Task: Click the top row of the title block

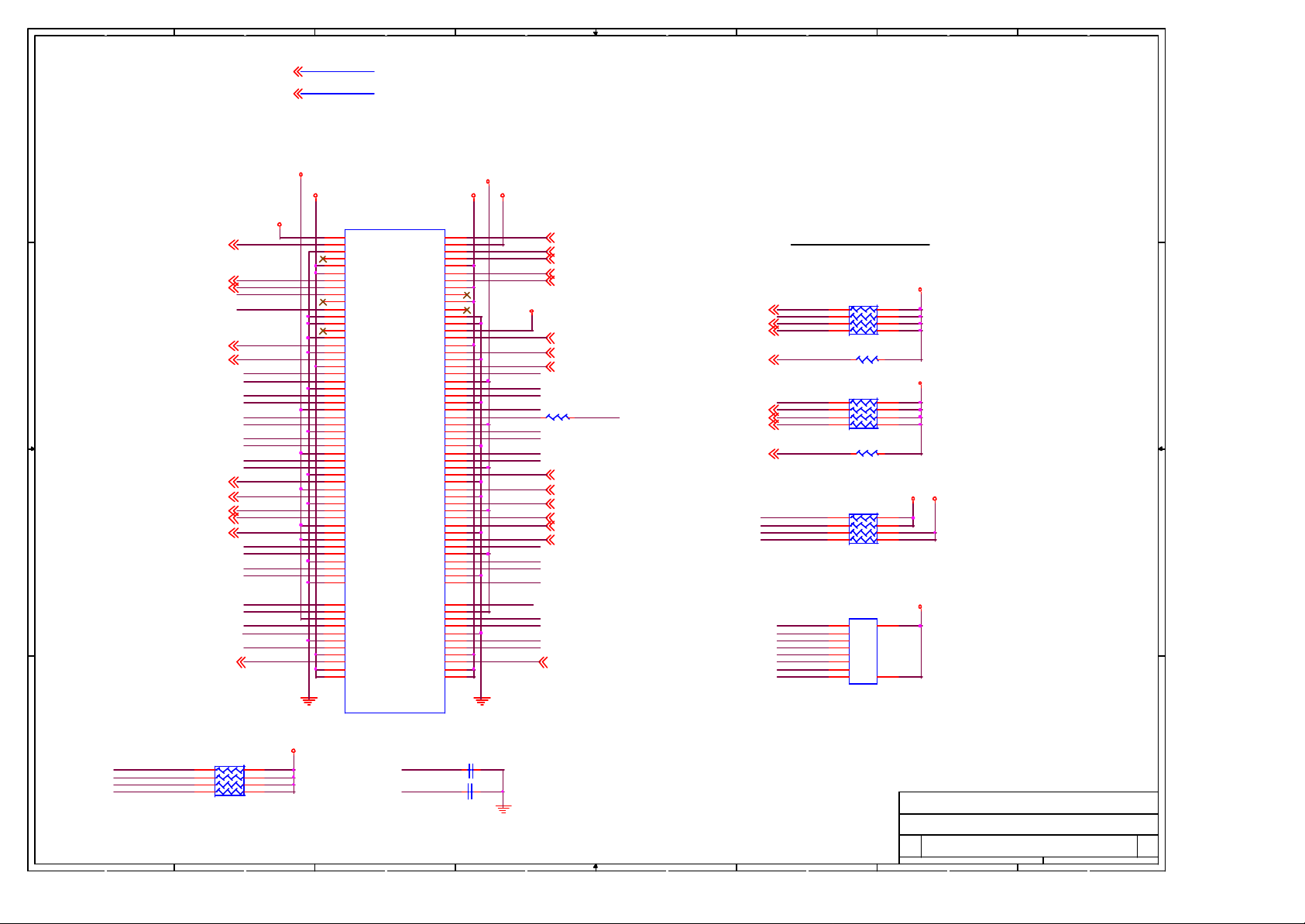Action: [1029, 802]
